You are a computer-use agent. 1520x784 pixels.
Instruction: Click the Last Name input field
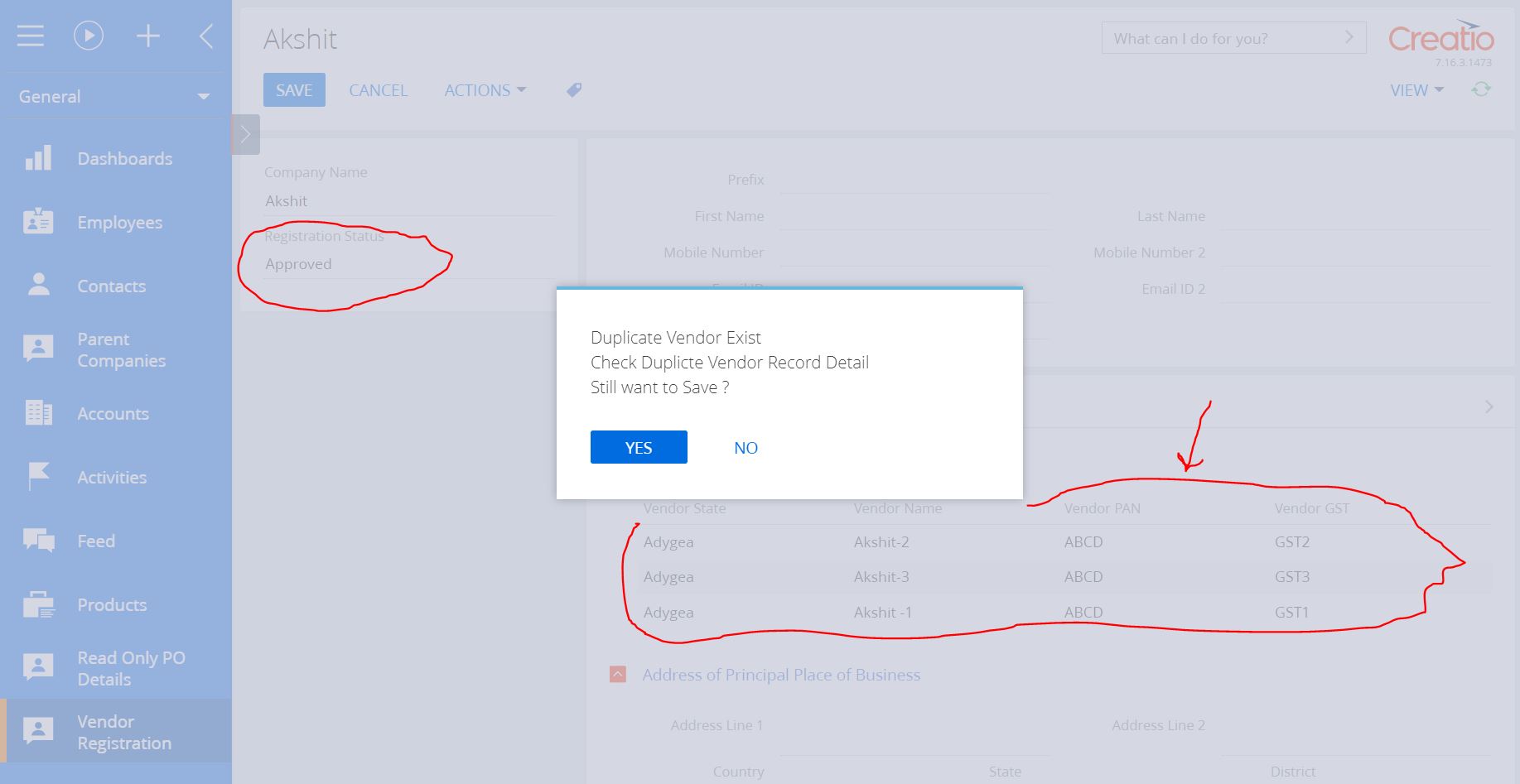tap(1355, 216)
